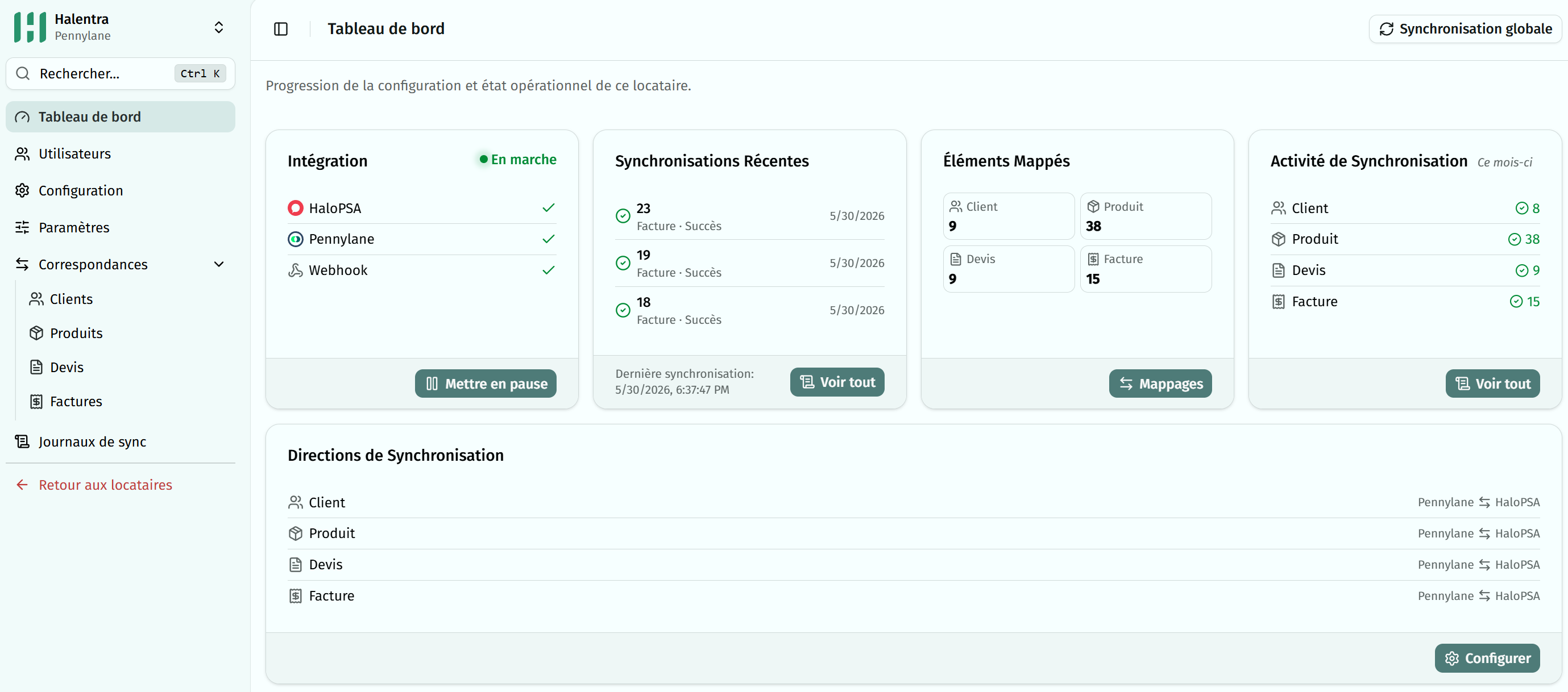Click Client row in Activité de Synchronisation
Screen dimensions: 1568x692
click(x=1405, y=208)
